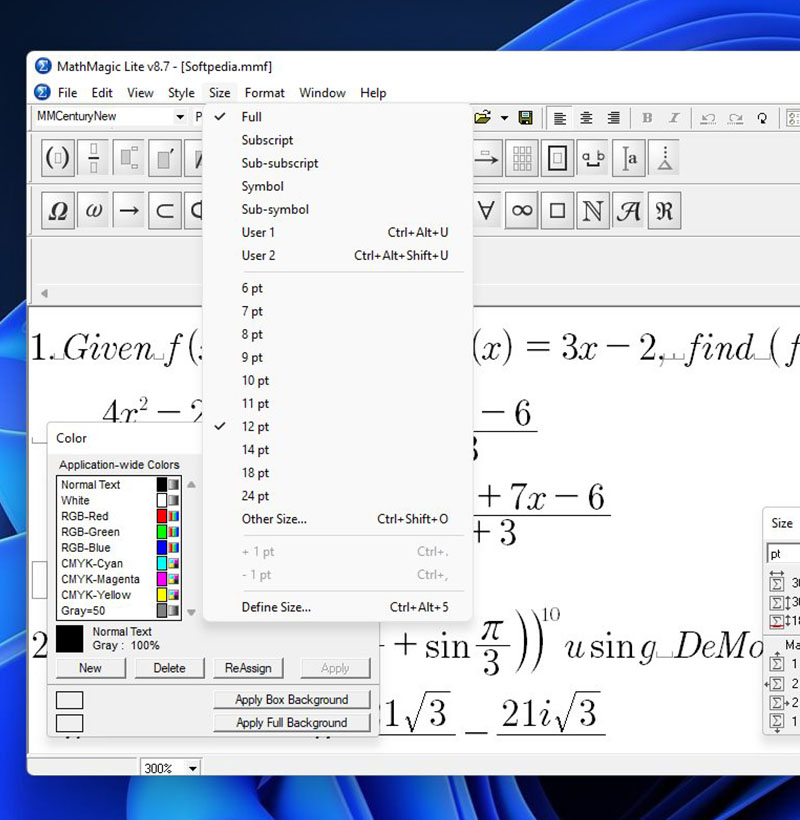Click the infinity symbol palette icon

coord(521,211)
